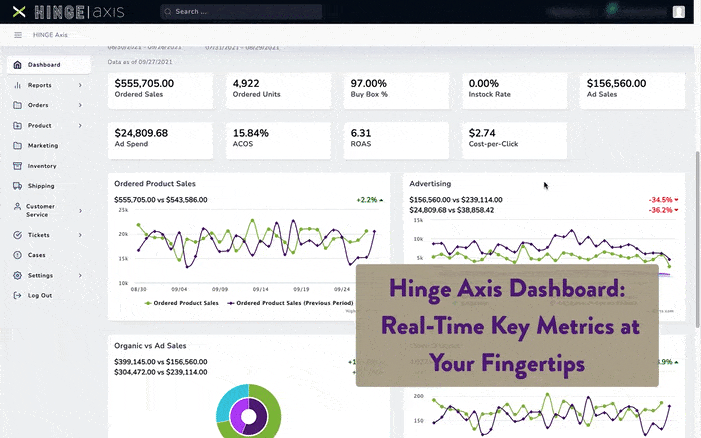The image size is (701, 438).
Task: Open the Cases menu item
Action: 49,255
